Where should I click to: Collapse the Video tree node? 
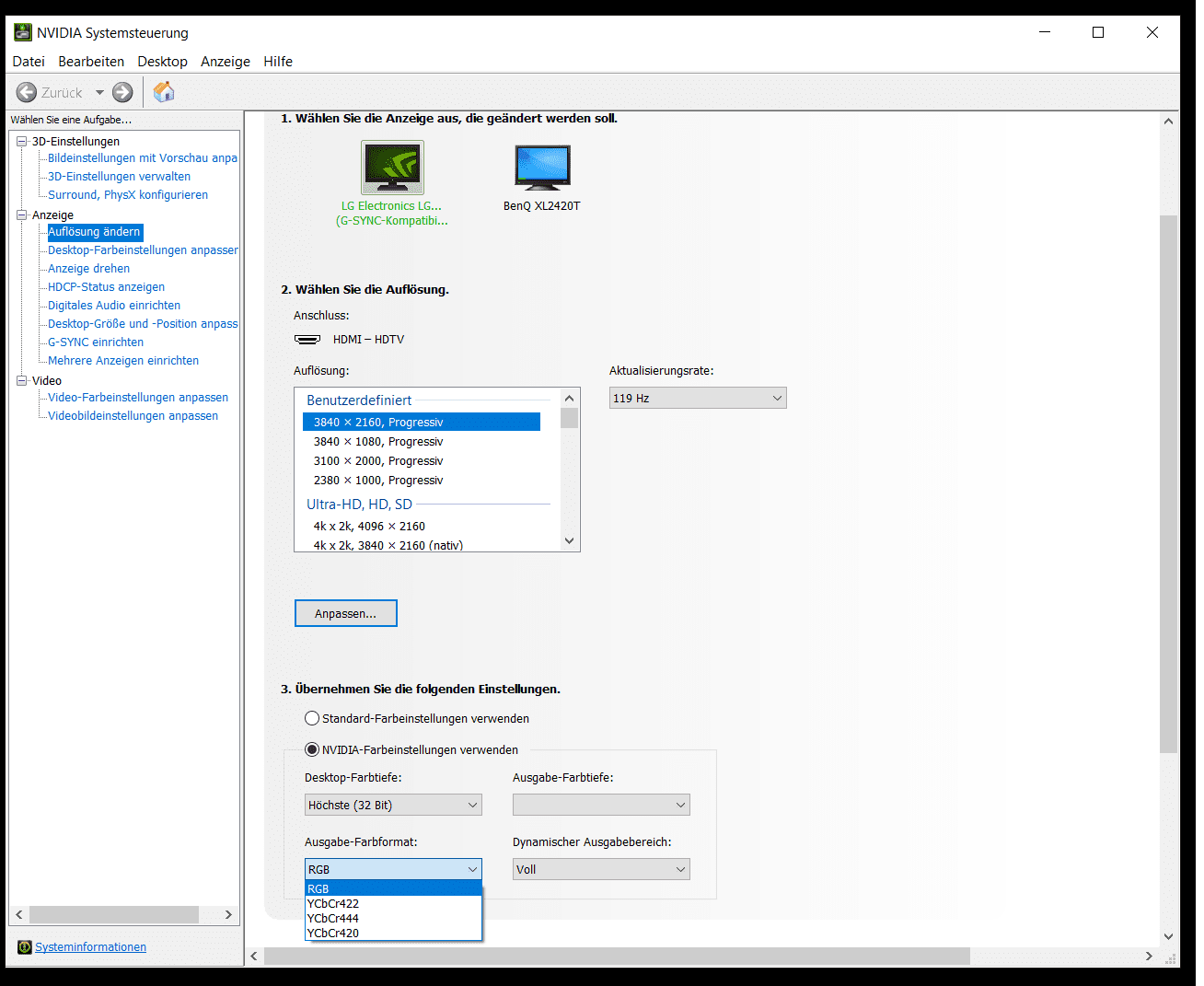pos(22,380)
